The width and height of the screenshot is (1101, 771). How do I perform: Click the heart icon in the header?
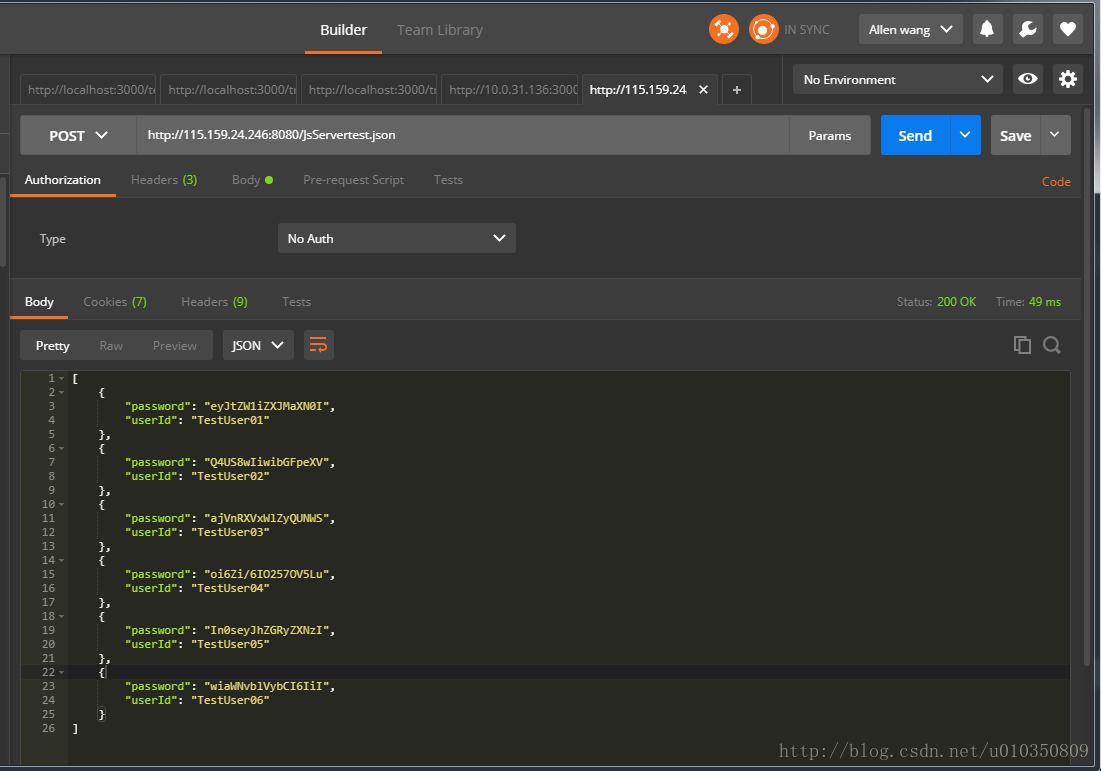point(1068,29)
